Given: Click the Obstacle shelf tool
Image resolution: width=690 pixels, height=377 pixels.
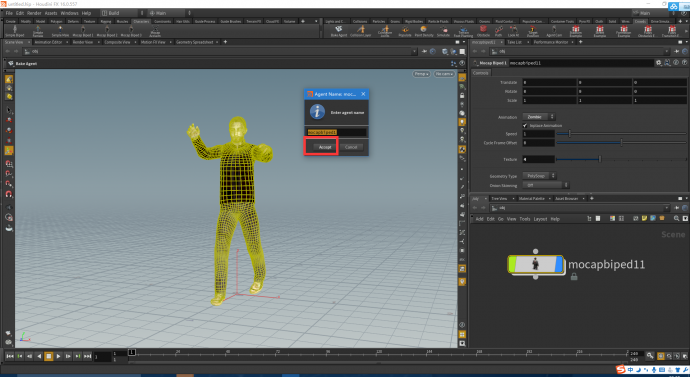Looking at the screenshot, I should point(483,31).
